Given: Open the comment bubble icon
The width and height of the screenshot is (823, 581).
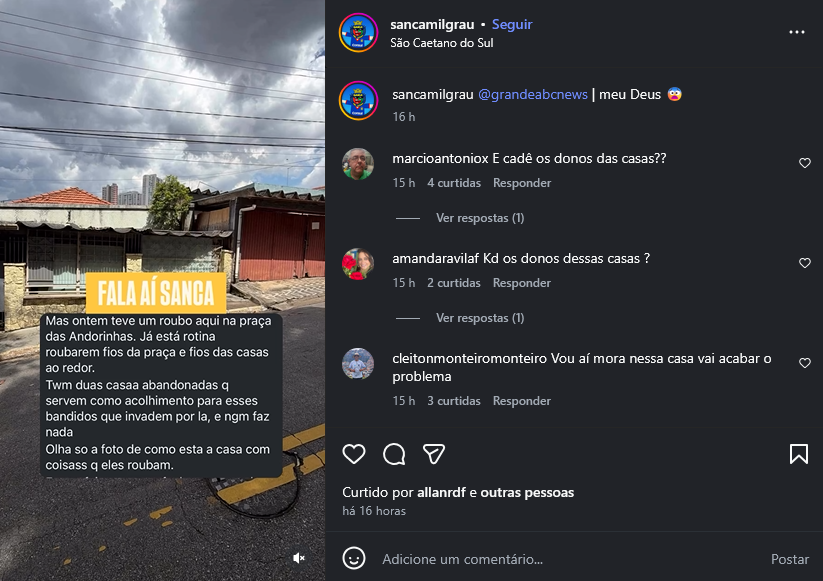Looking at the screenshot, I should 394,454.
